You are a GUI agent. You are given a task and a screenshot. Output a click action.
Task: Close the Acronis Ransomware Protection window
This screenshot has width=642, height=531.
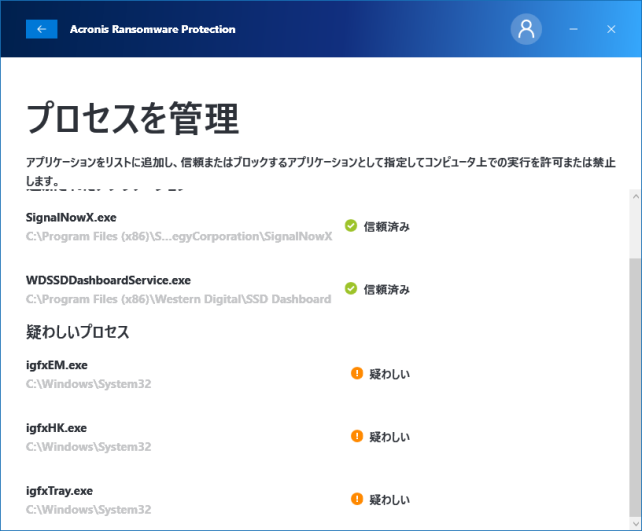click(611, 29)
